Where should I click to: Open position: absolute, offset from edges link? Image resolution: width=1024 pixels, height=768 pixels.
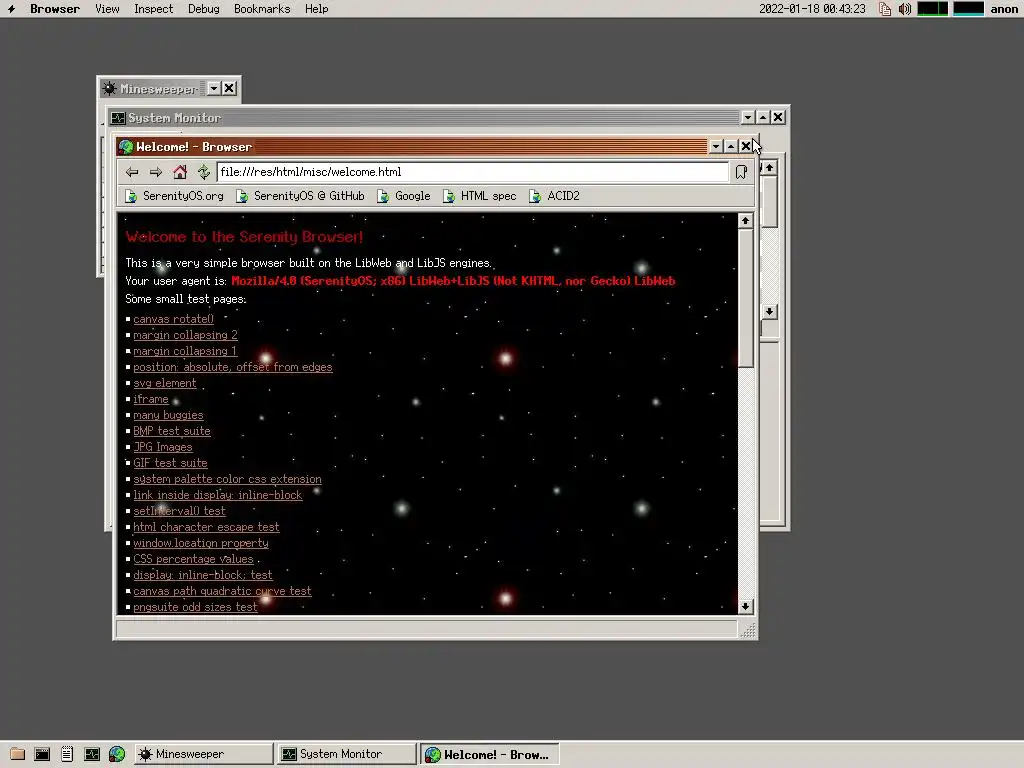[233, 367]
